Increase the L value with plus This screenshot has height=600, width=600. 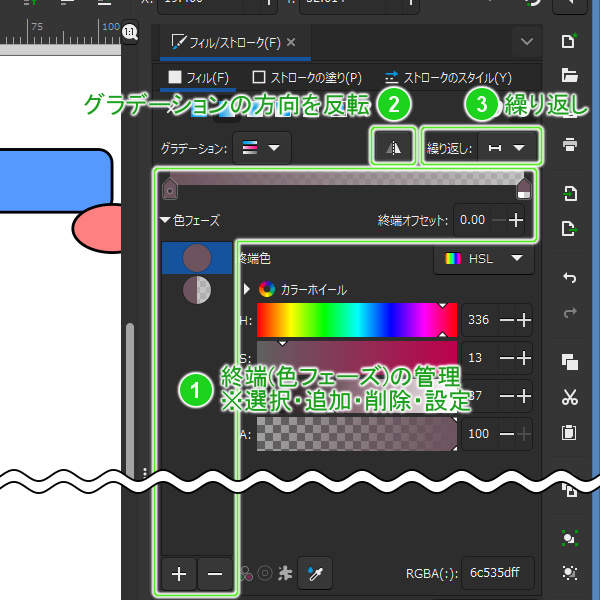tap(524, 396)
